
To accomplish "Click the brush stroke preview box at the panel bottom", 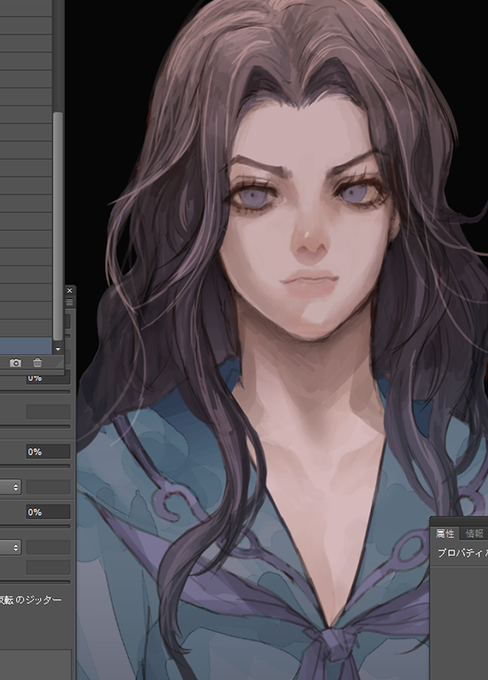I will [36, 664].
